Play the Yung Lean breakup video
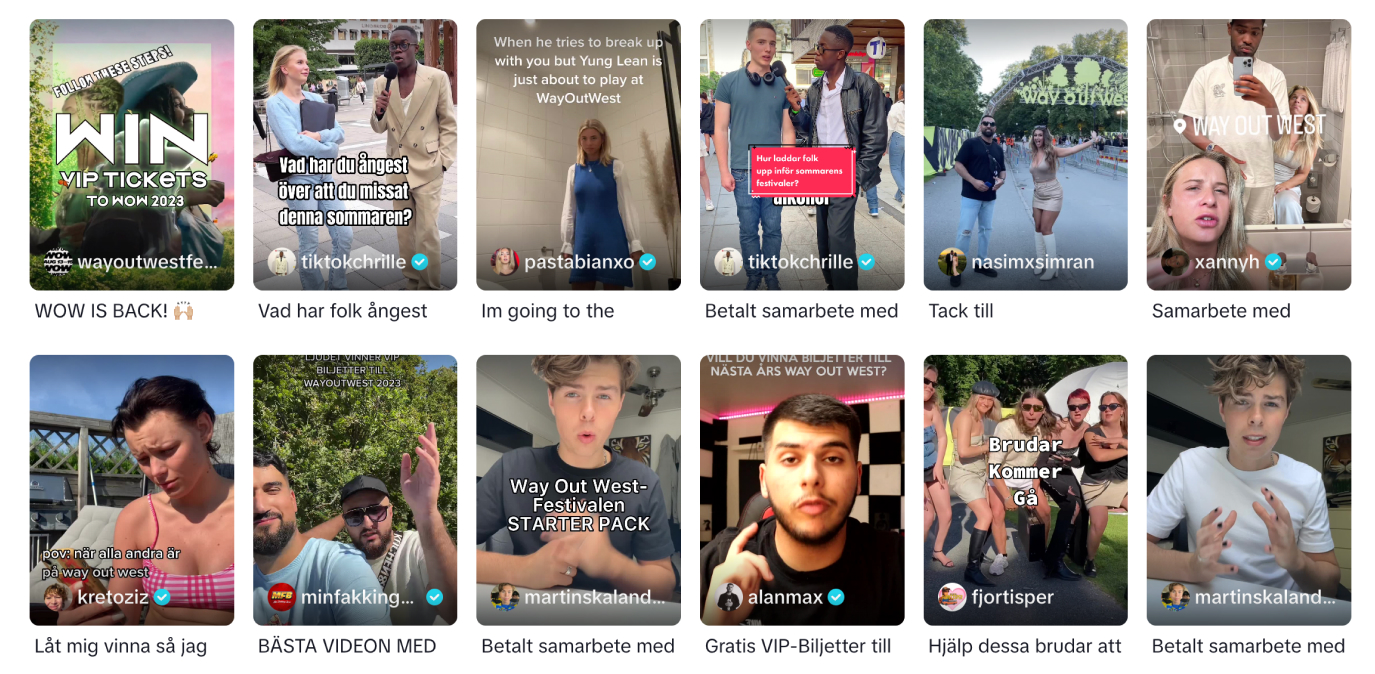 tap(578, 155)
